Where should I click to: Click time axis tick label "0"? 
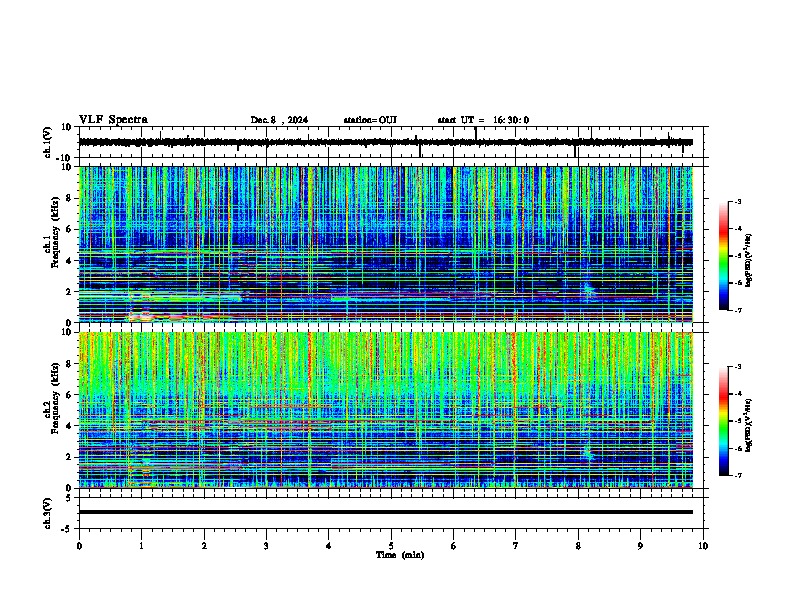tap(79, 546)
